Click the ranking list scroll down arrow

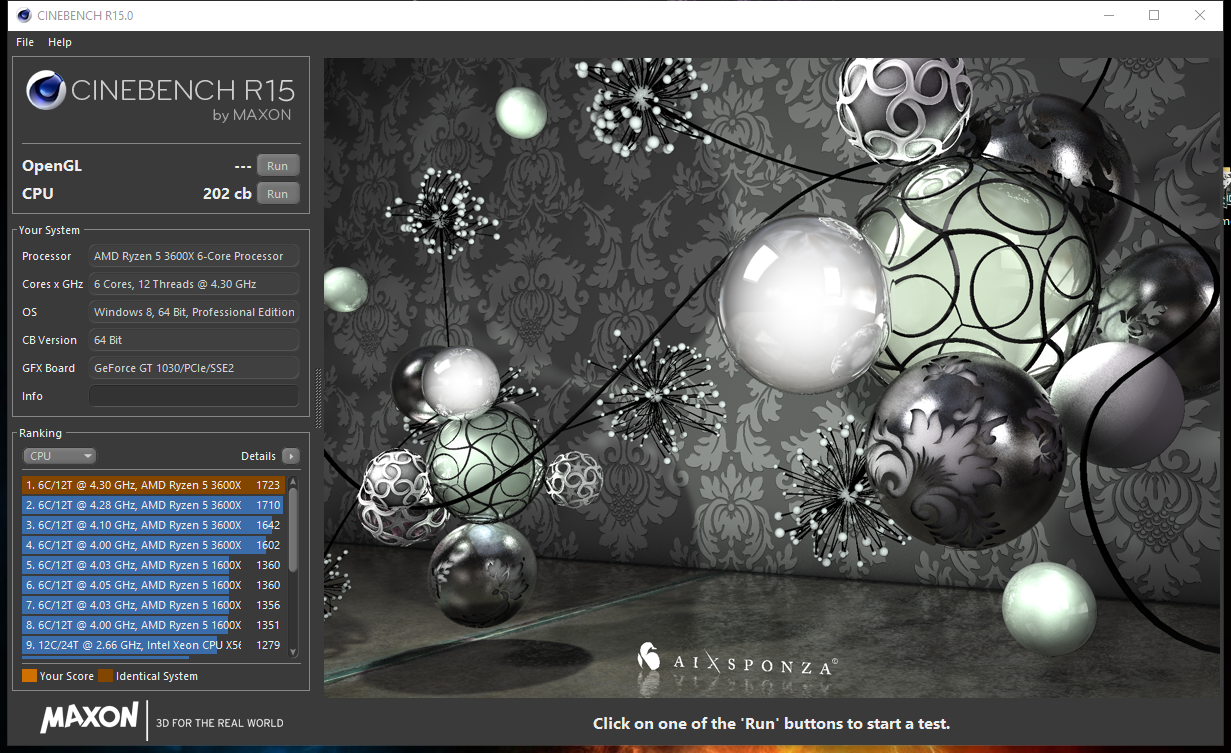tap(293, 652)
